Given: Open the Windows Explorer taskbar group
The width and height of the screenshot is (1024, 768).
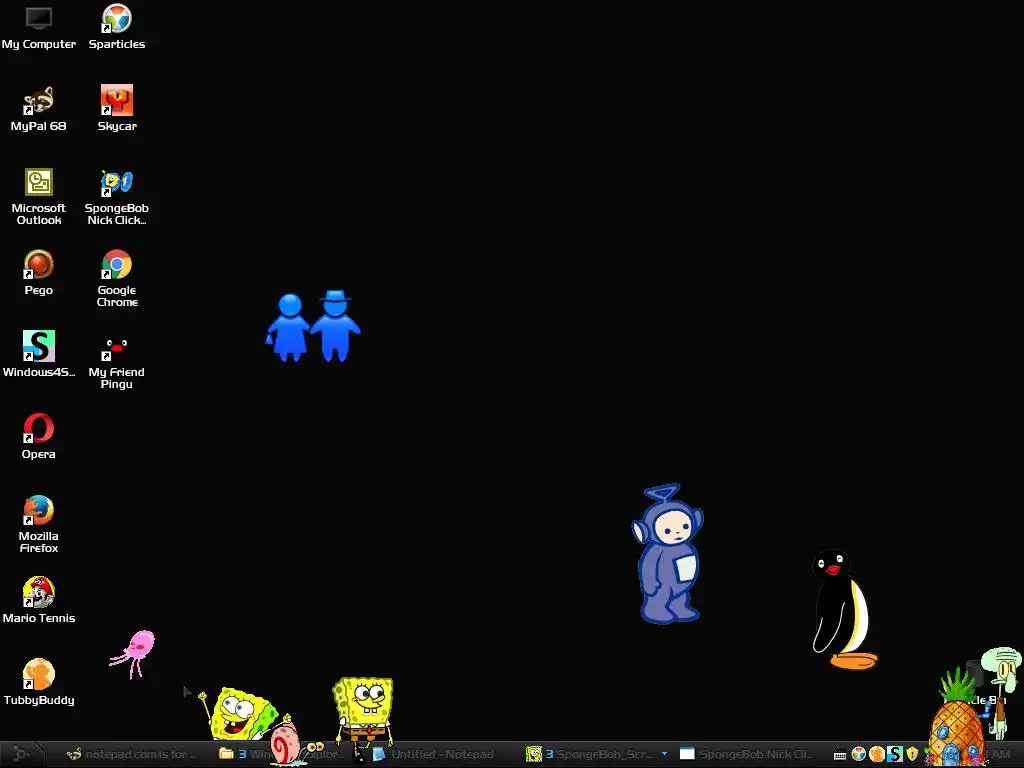Looking at the screenshot, I should [x=281, y=754].
